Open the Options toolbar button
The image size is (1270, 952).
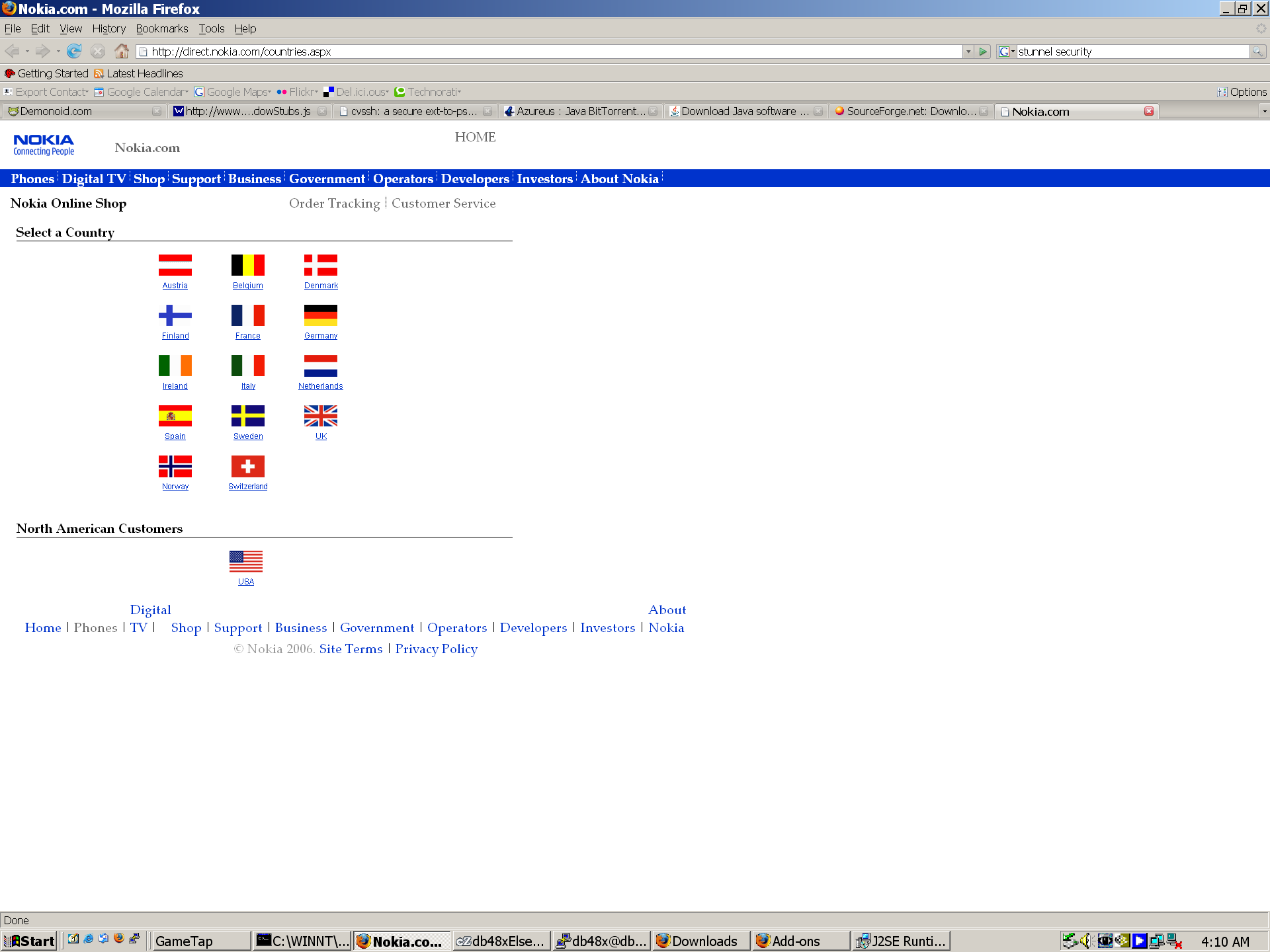coord(1242,92)
